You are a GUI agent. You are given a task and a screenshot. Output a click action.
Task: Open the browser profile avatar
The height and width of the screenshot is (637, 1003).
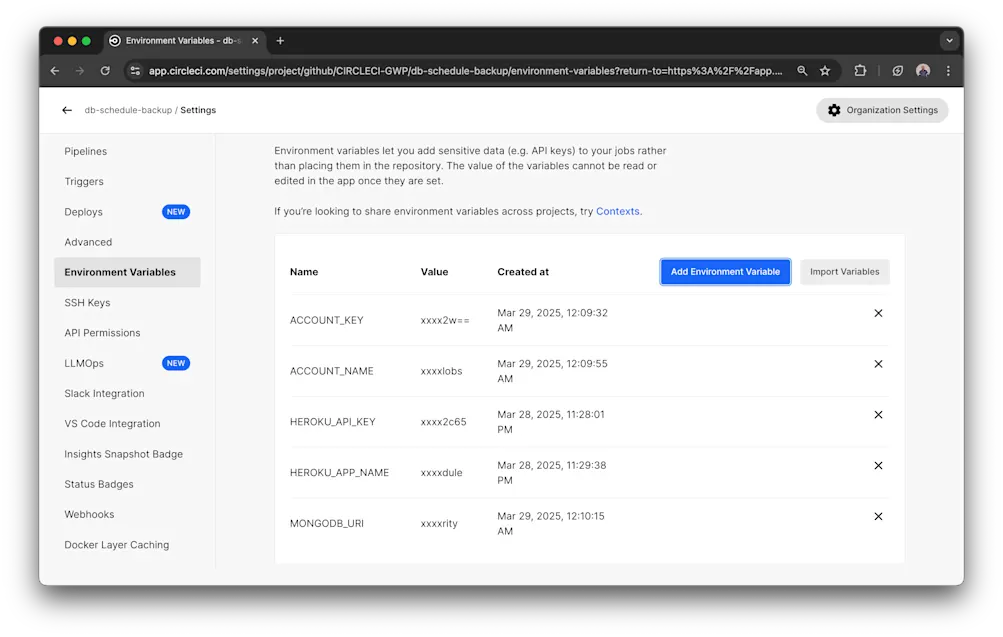coord(922,71)
